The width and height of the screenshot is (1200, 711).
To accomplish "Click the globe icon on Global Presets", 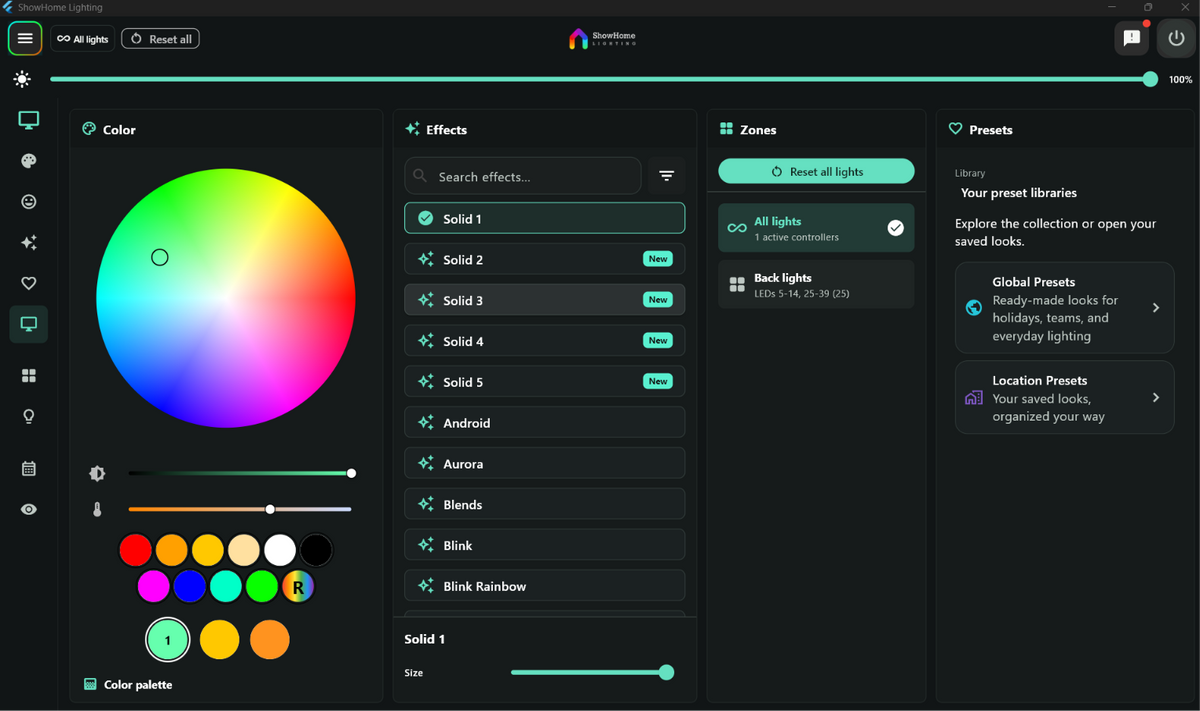I will point(974,308).
